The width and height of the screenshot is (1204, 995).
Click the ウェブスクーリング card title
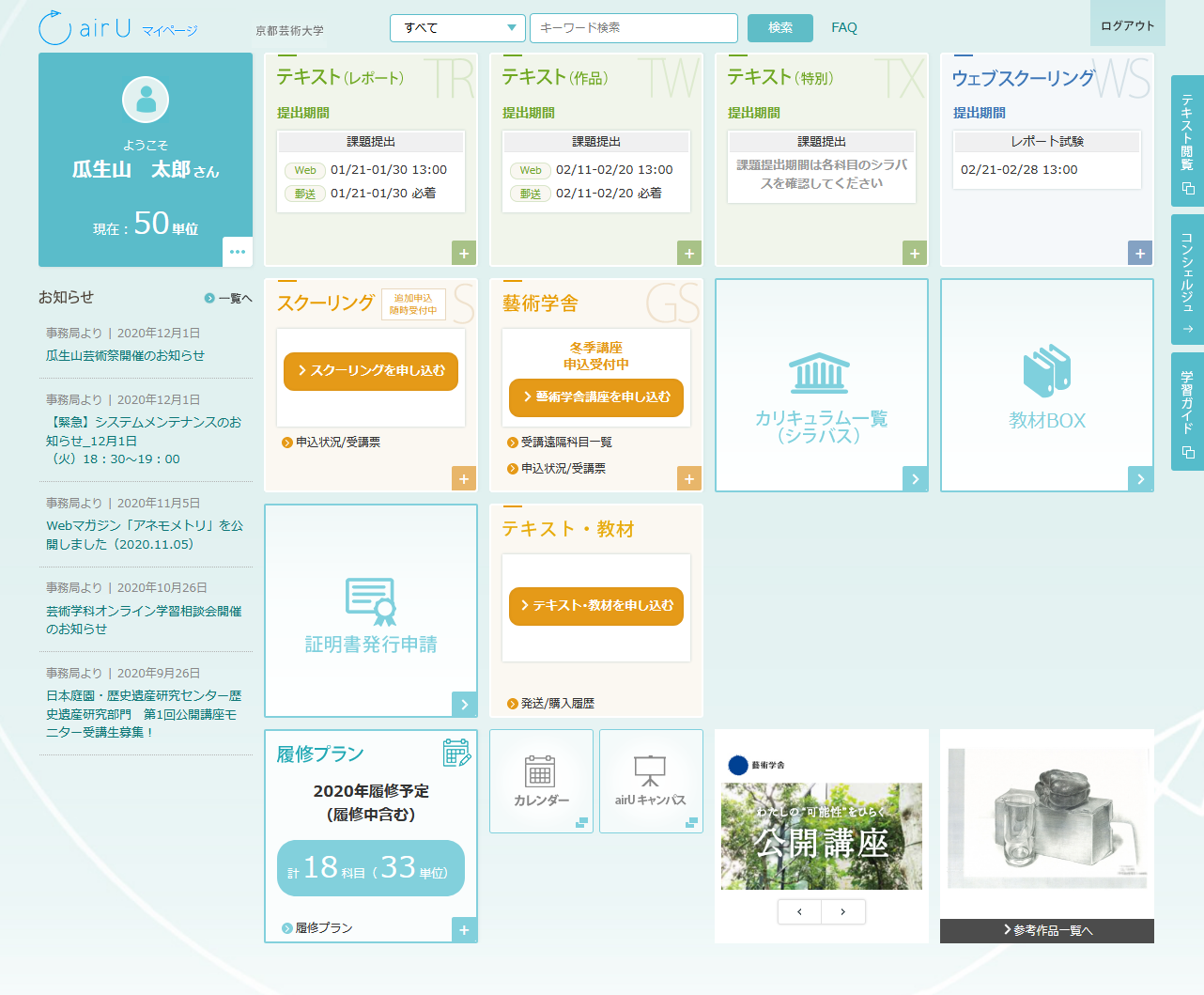1024,78
